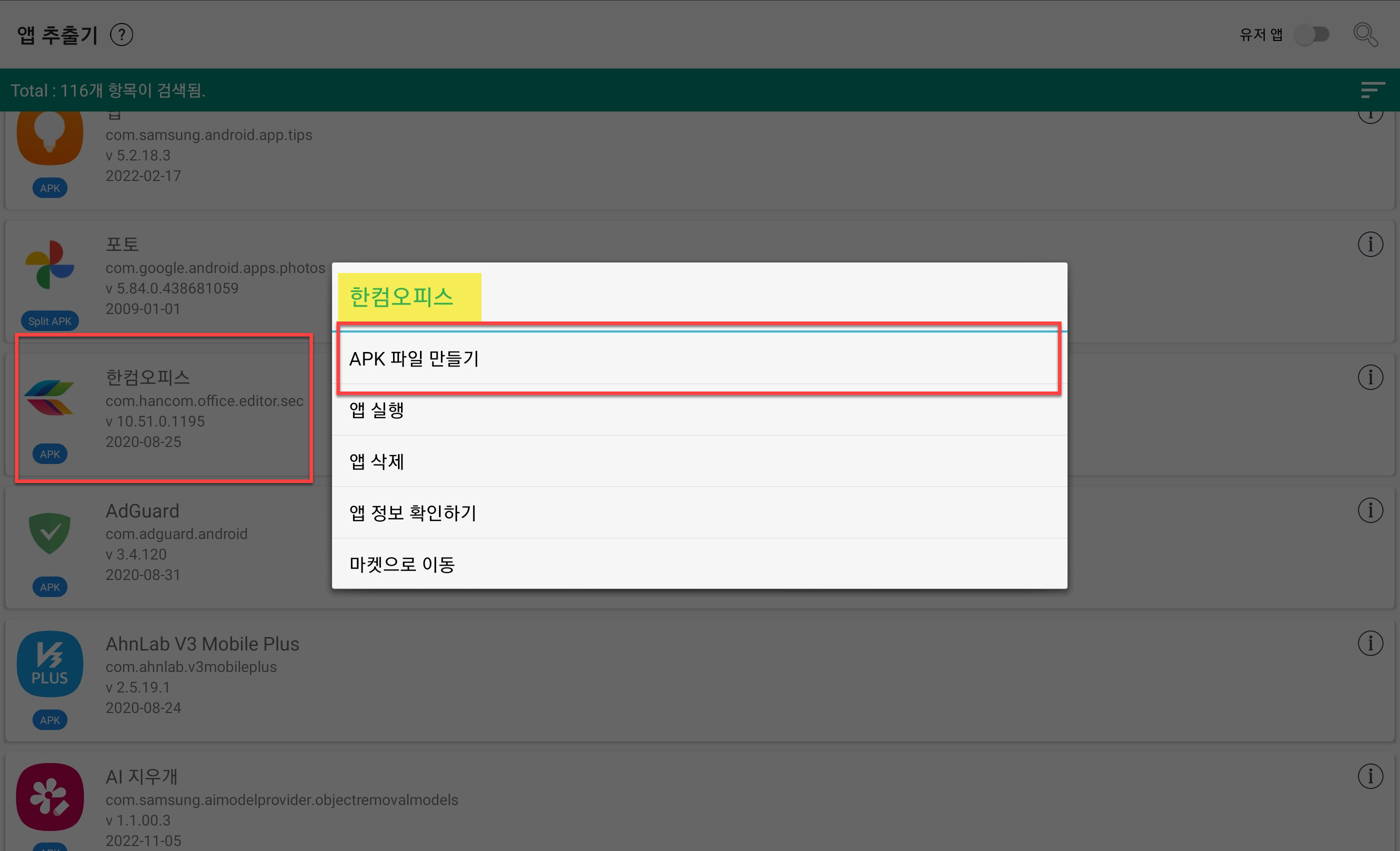Click version text v 5.84.0.438681059

172,288
